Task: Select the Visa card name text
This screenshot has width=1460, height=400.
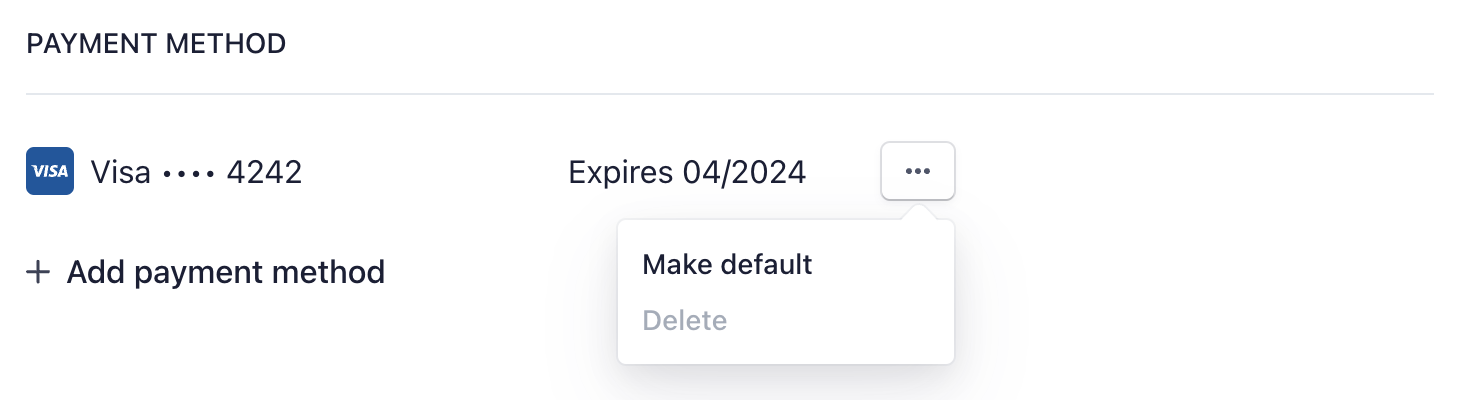Action: click(x=120, y=172)
